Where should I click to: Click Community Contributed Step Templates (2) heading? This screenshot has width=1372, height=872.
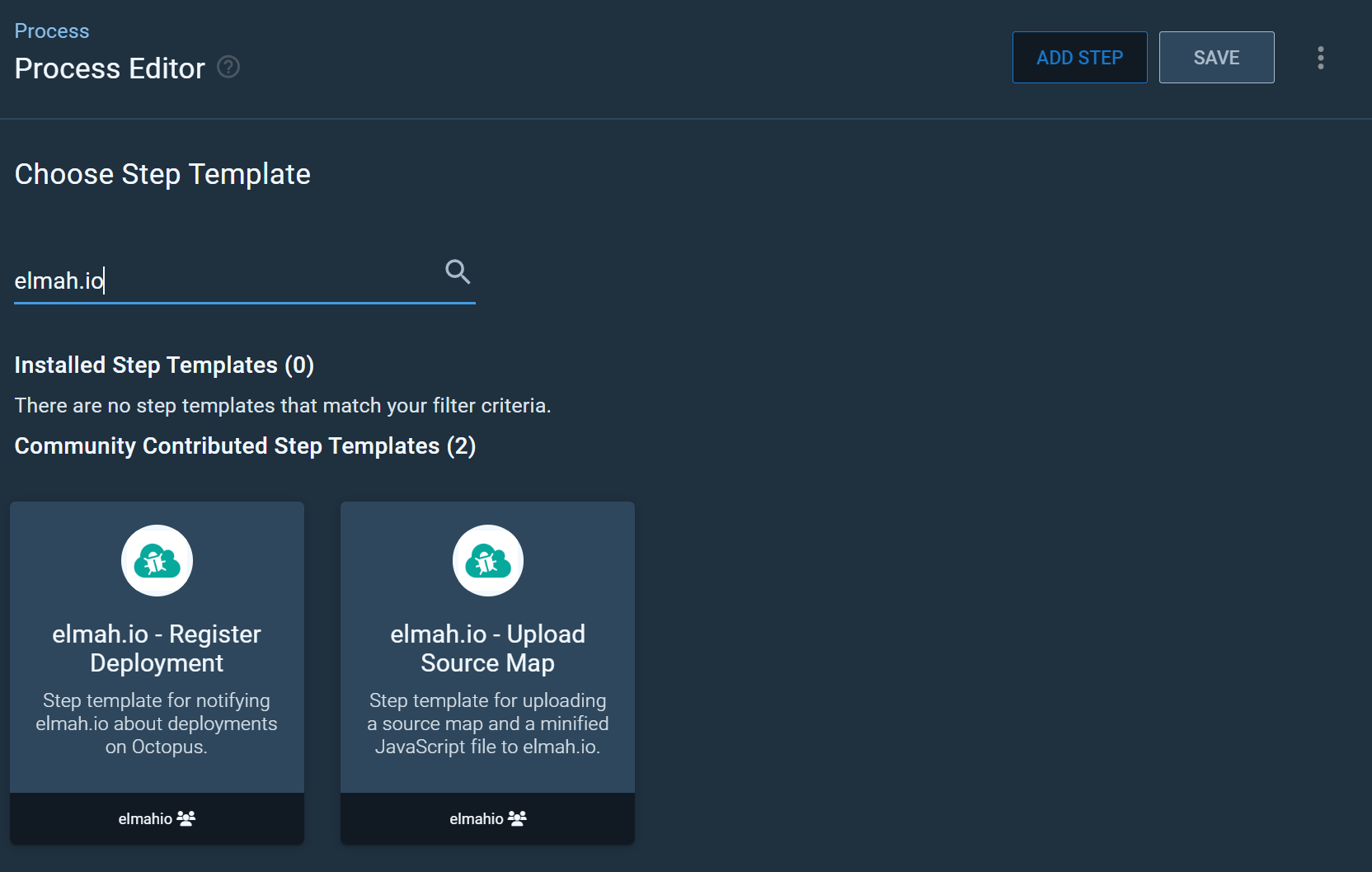pos(245,445)
